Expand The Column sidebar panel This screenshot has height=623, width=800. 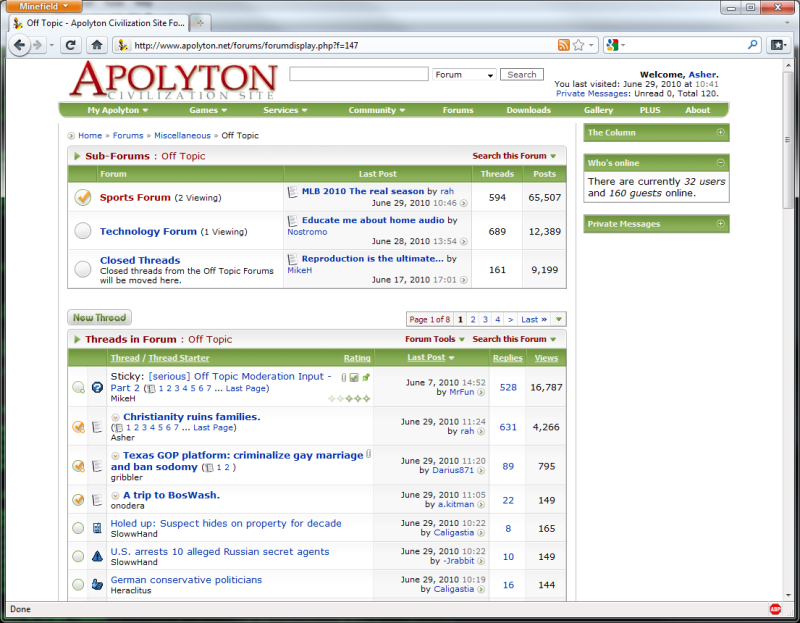[x=720, y=132]
